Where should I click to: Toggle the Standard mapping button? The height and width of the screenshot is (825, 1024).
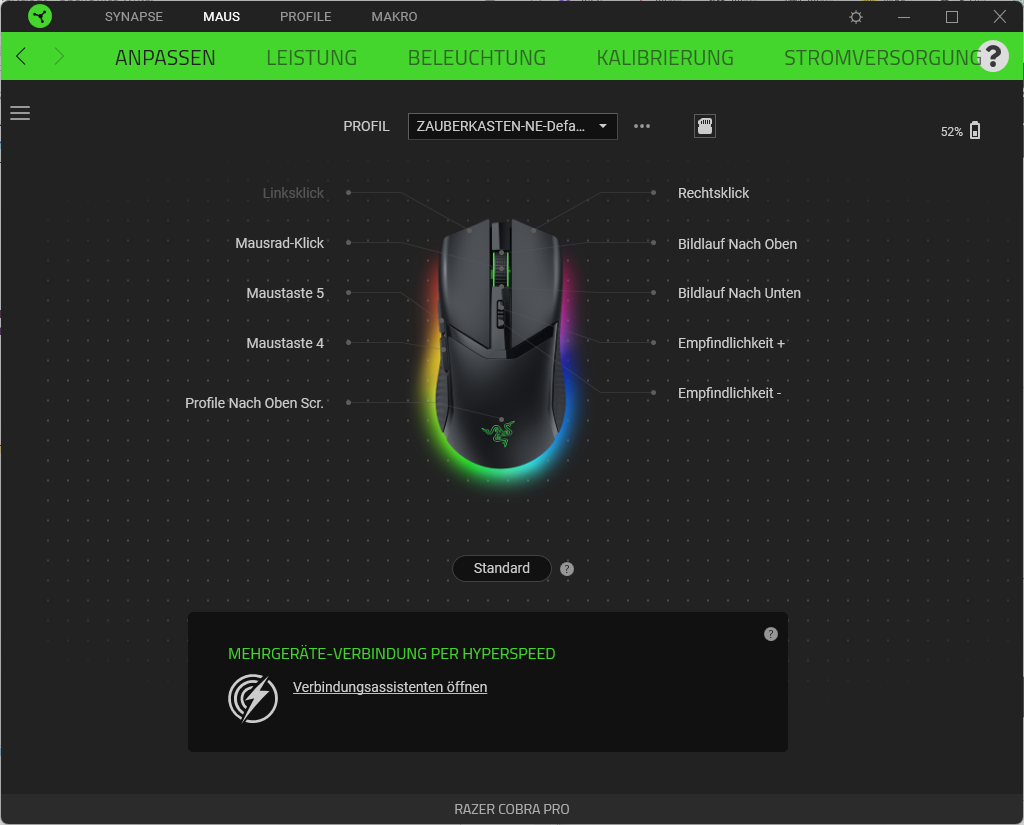pos(502,568)
